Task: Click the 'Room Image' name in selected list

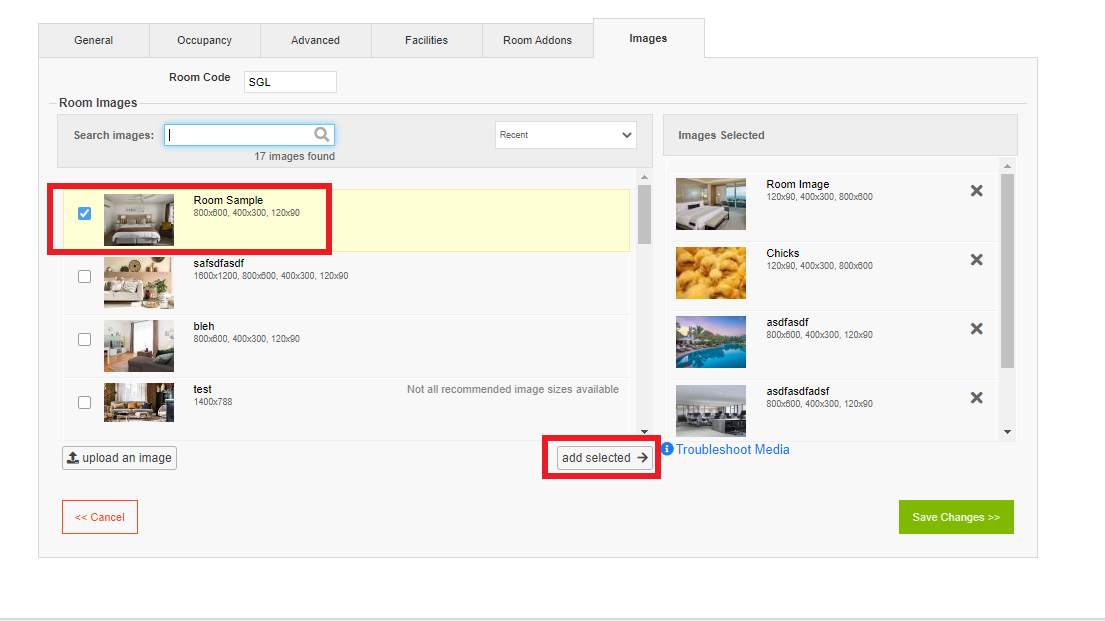Action: (798, 184)
